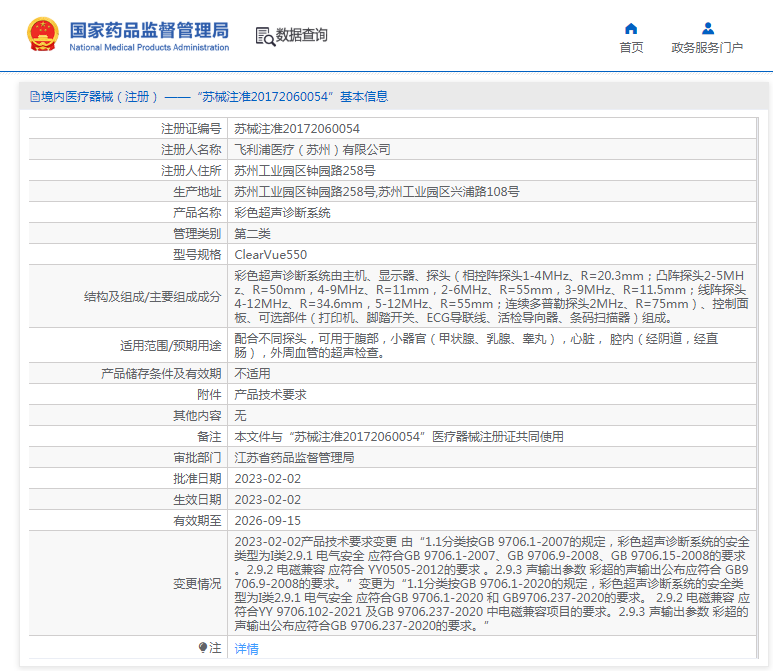
Task: Open the 详情 link
Action: point(246,648)
